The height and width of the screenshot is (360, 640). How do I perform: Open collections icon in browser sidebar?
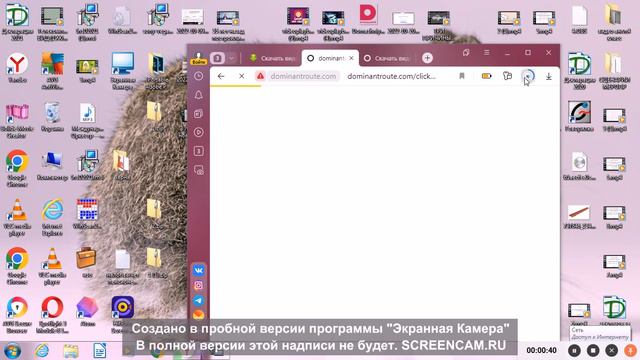(198, 113)
